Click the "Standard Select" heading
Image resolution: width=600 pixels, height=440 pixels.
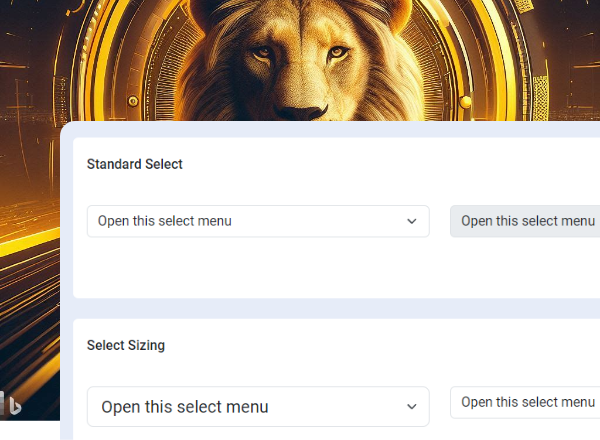pyautogui.click(x=135, y=164)
